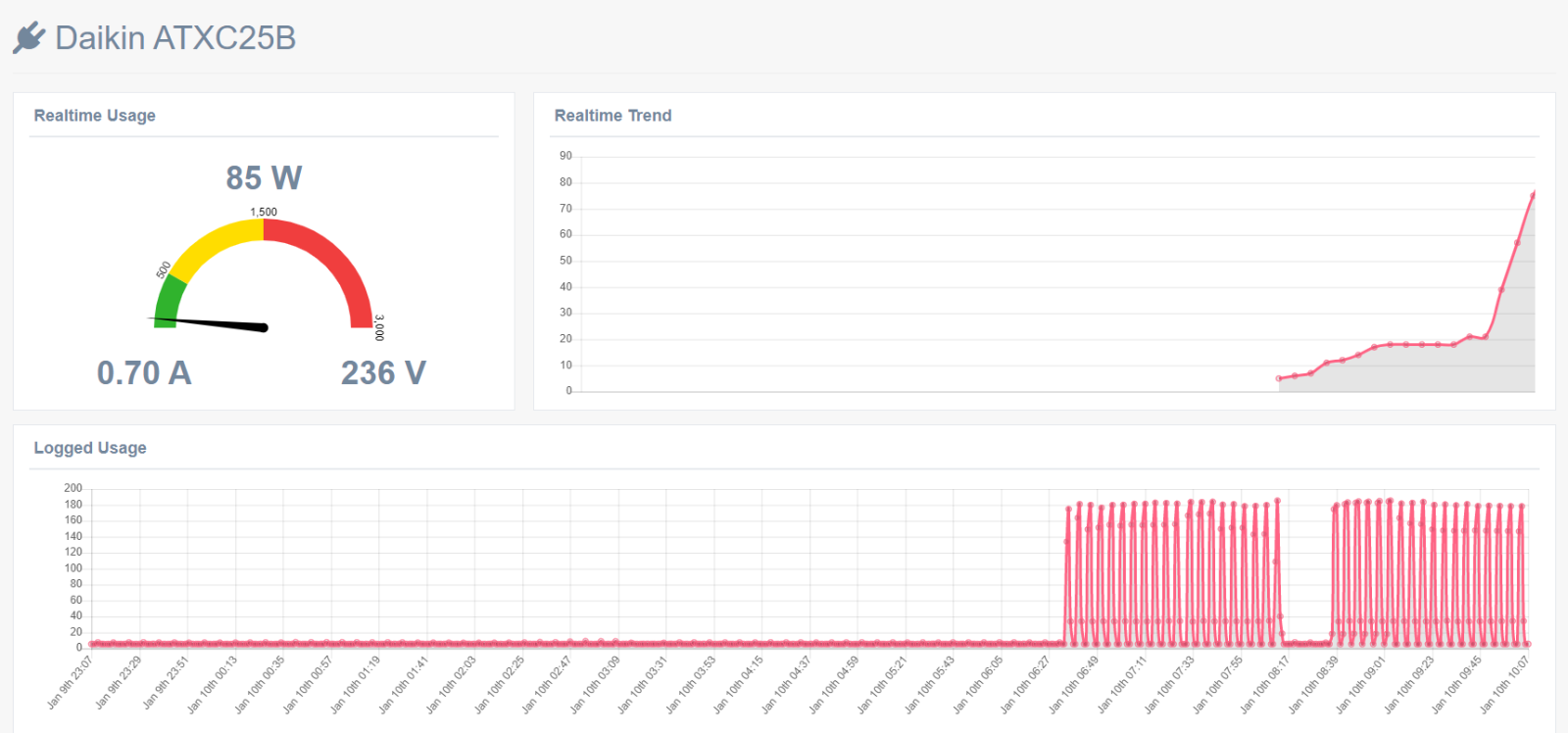Click the Jan 10th 09:01 time label
1568x733 pixels.
point(1362,684)
